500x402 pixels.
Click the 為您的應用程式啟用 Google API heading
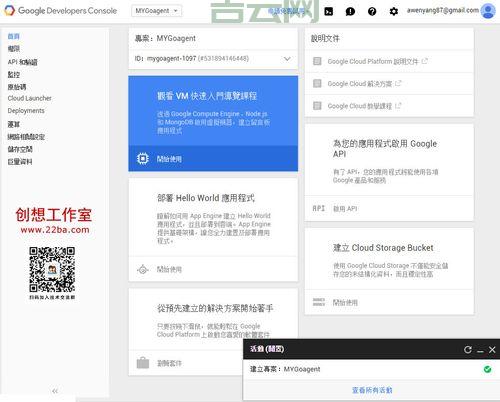(385, 149)
